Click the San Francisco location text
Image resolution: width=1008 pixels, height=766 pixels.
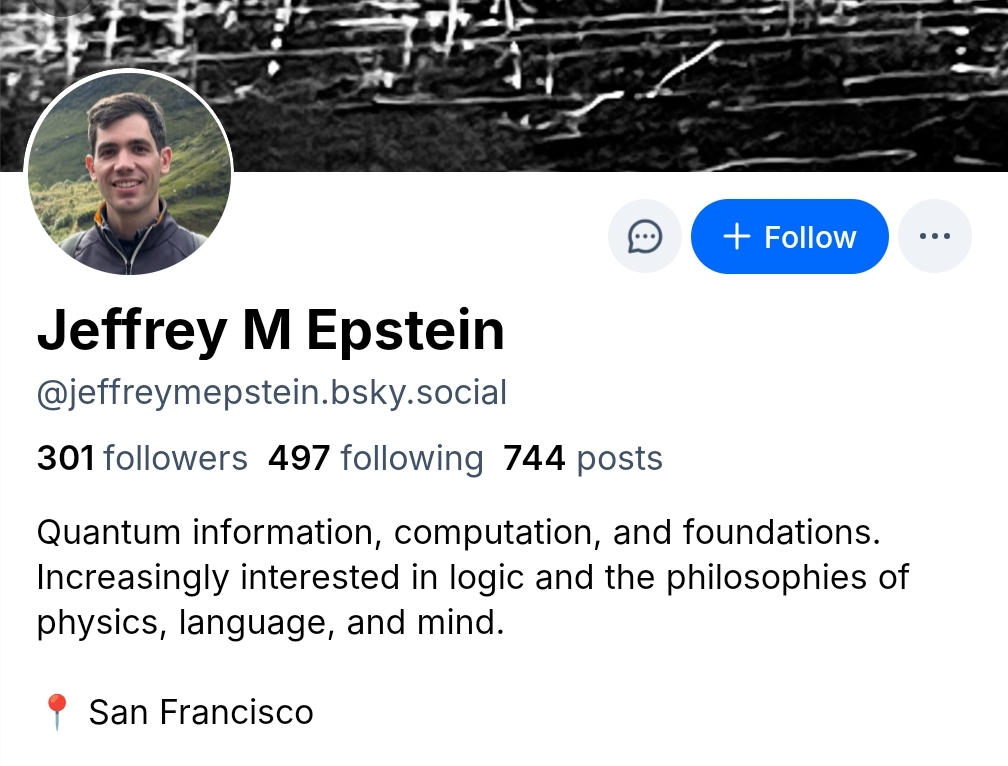point(201,712)
